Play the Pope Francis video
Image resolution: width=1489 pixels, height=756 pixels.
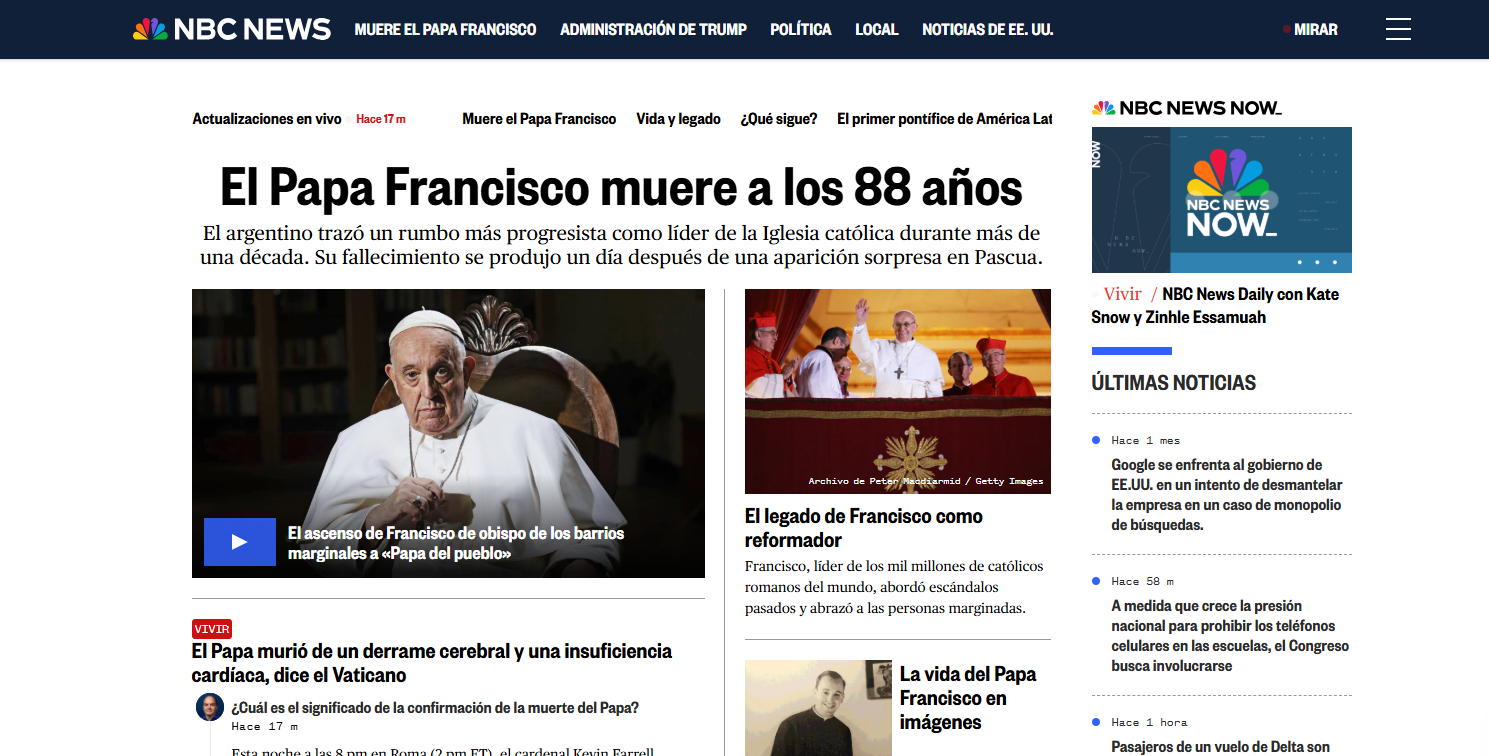240,542
